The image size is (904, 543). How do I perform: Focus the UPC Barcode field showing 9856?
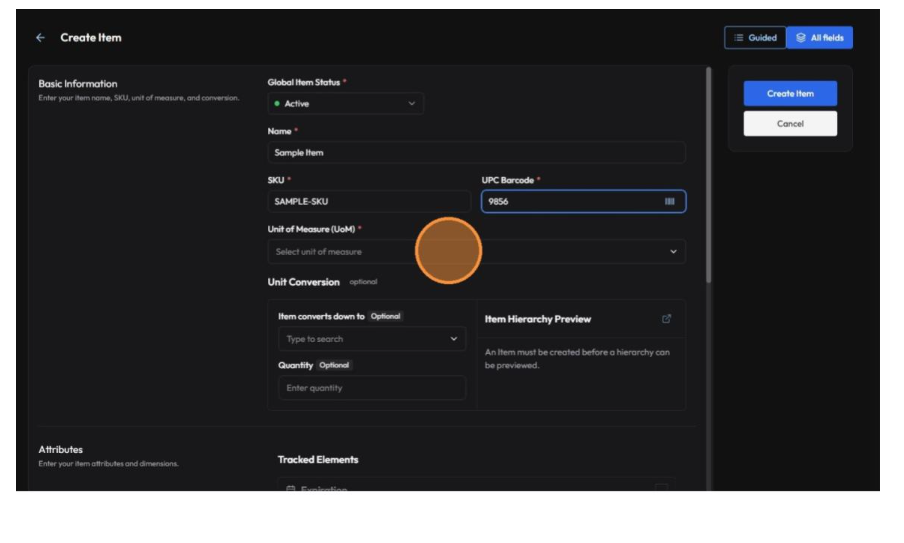click(x=583, y=202)
